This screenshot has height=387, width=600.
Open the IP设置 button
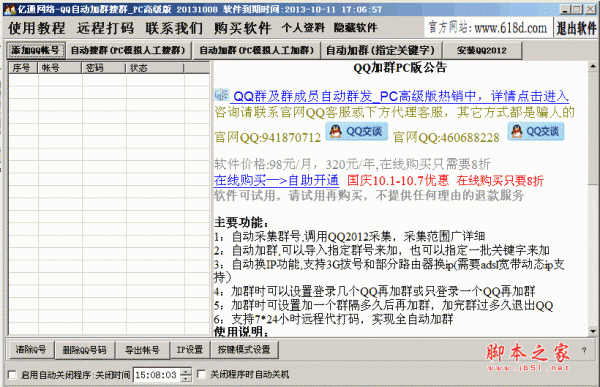click(x=190, y=349)
